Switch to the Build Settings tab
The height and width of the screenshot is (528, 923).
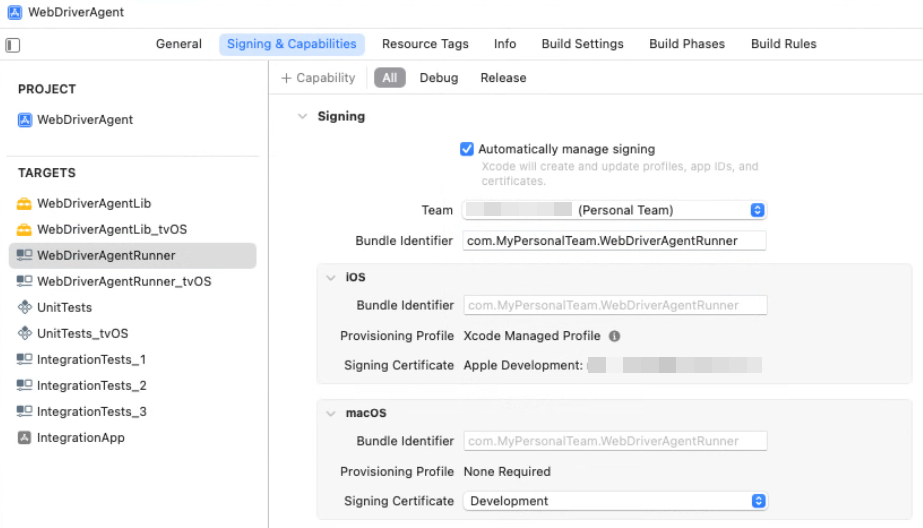click(x=582, y=44)
